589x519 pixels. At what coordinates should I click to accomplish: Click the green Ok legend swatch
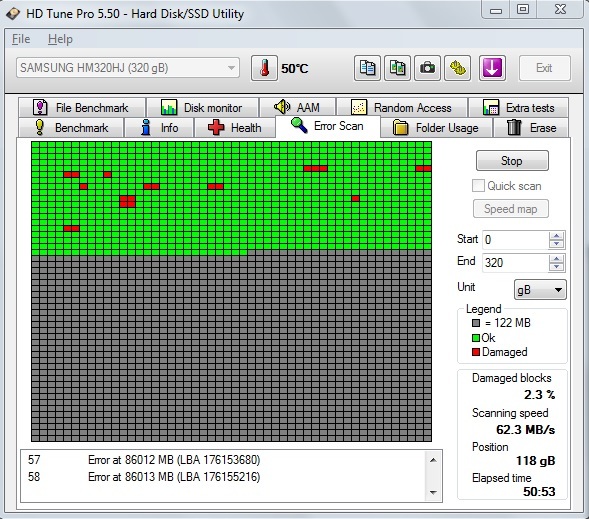tap(476, 338)
